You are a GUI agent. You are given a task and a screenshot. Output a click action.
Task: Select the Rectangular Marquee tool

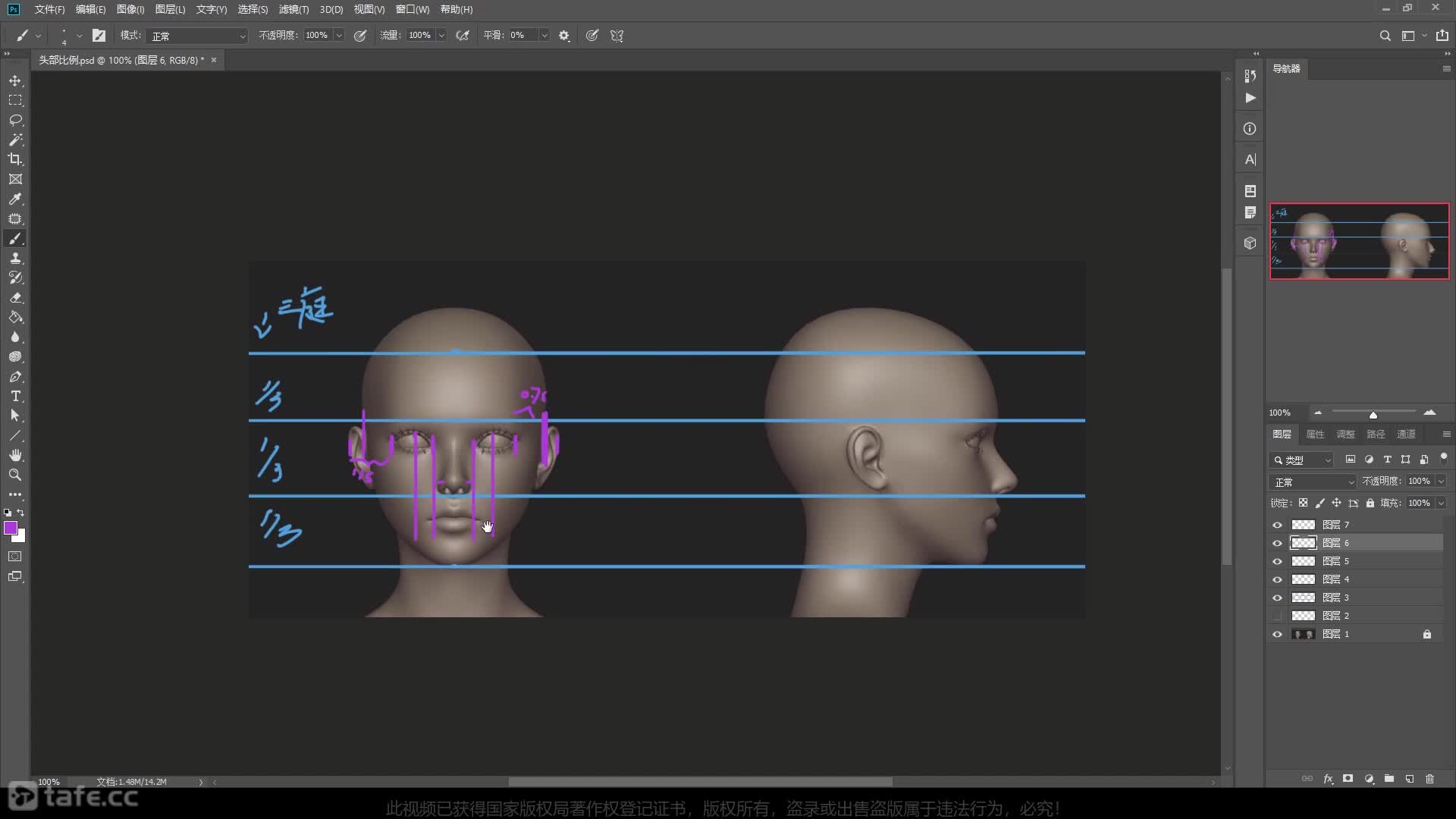(15, 100)
